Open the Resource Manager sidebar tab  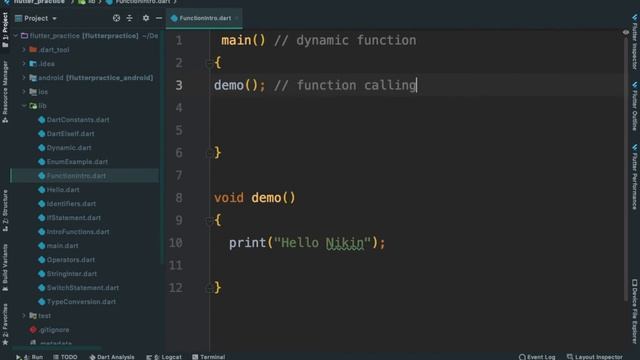(x=5, y=92)
